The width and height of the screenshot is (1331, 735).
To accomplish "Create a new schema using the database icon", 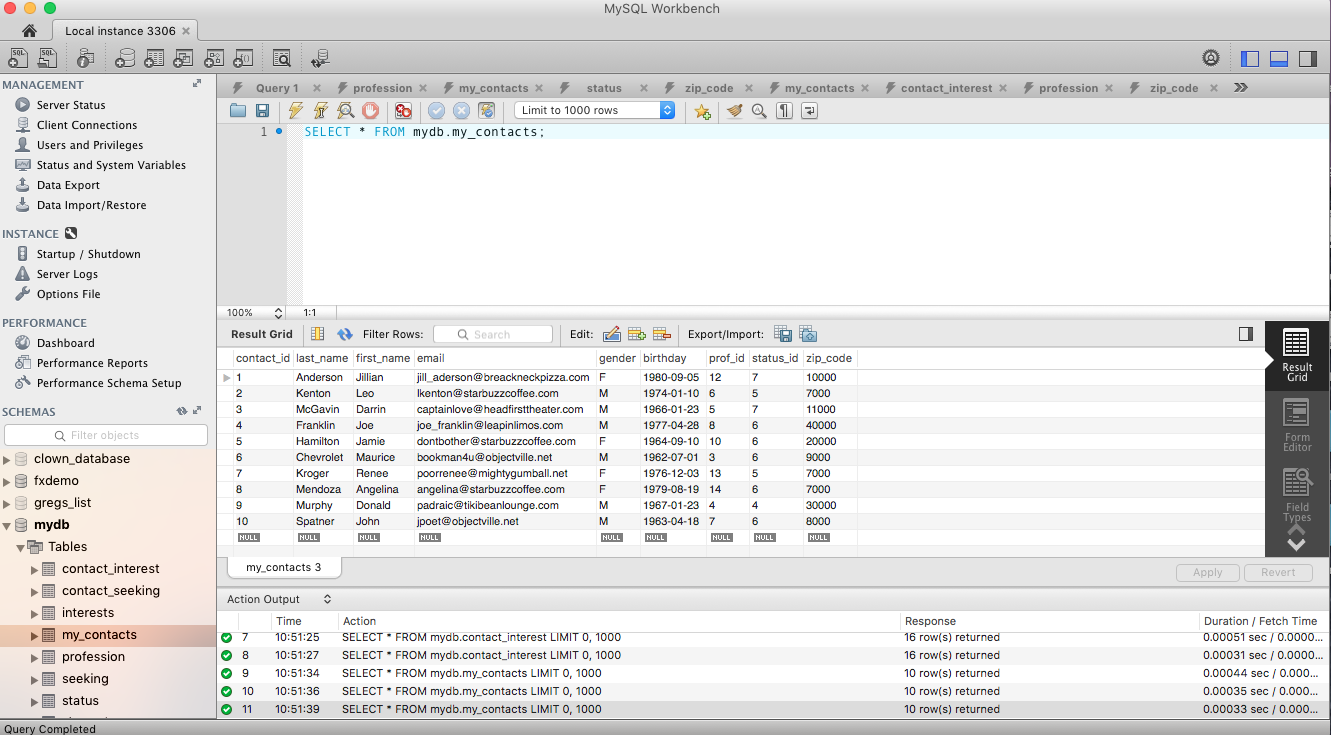I will point(125,59).
